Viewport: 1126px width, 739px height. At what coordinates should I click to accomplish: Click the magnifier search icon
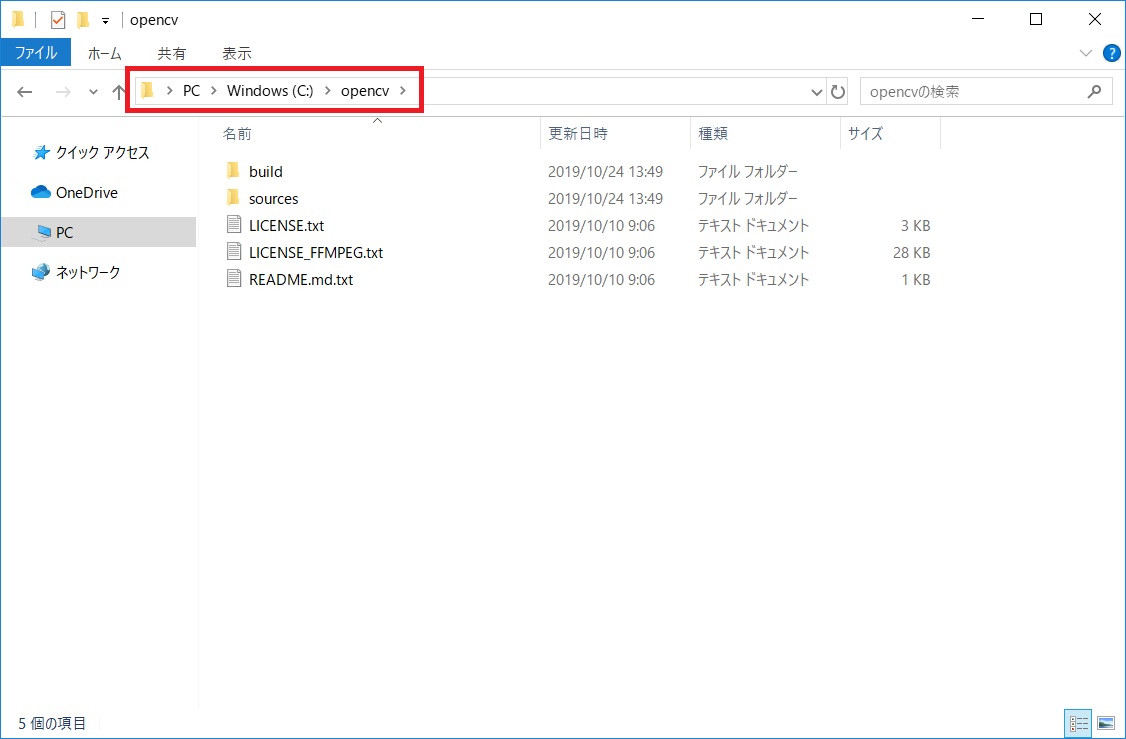click(x=1094, y=91)
